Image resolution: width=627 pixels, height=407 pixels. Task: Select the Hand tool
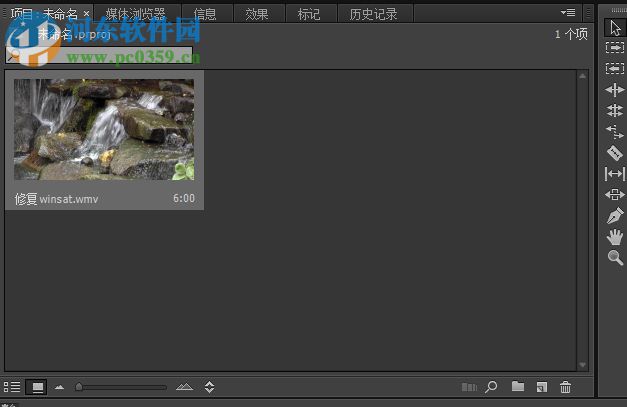tap(615, 237)
